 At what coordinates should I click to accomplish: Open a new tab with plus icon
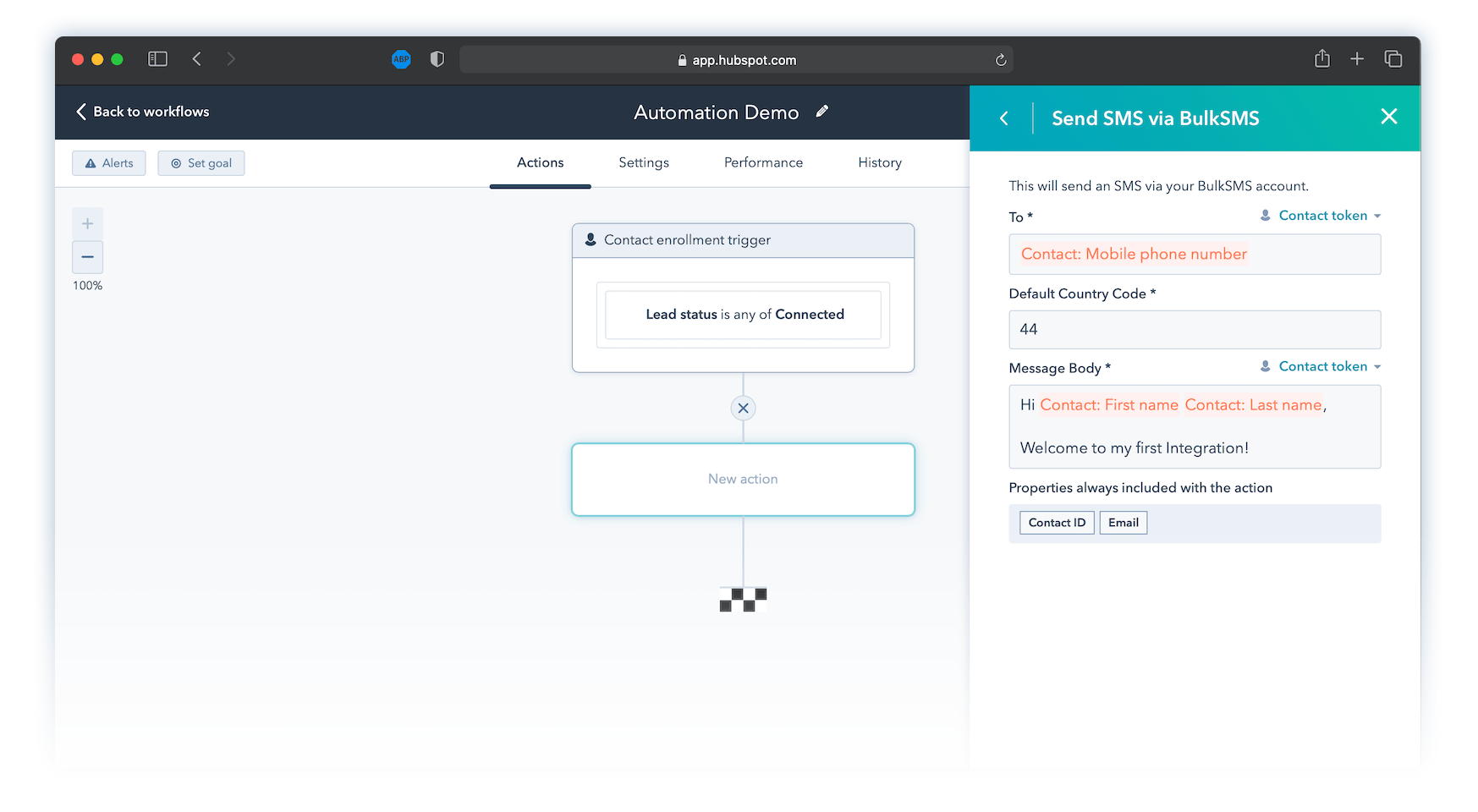pos(1357,58)
